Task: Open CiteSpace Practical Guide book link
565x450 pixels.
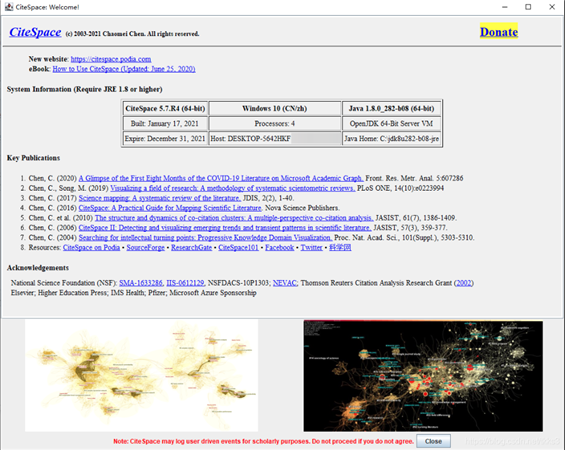Action: point(170,208)
